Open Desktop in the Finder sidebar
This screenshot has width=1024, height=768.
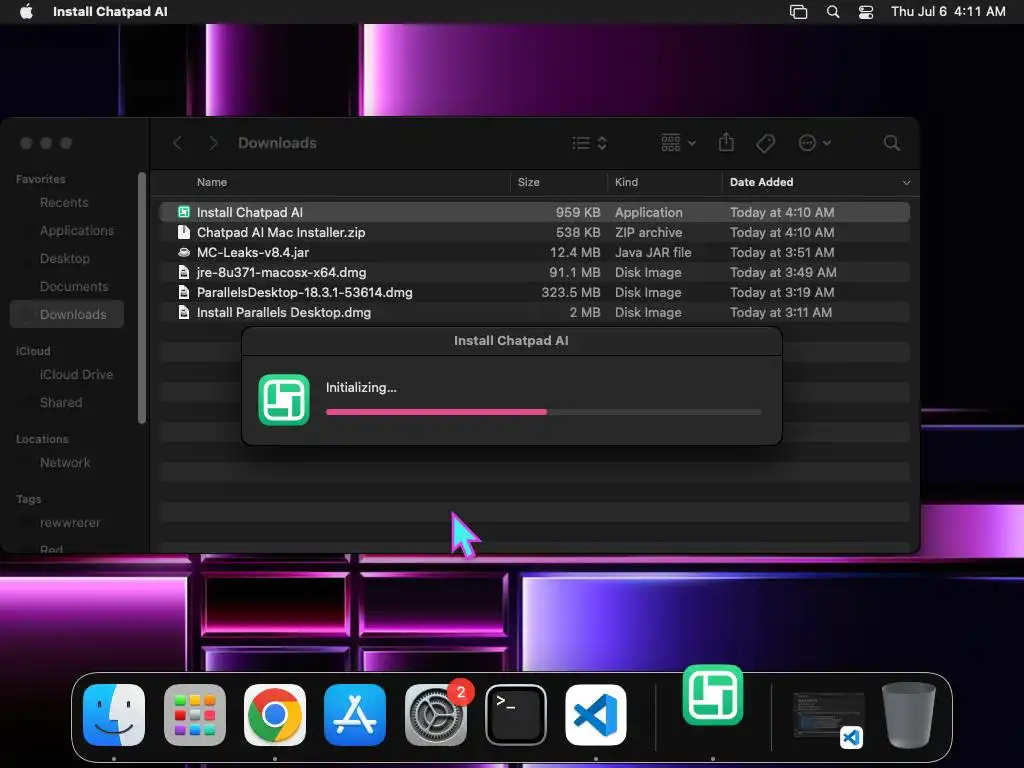[65, 259]
